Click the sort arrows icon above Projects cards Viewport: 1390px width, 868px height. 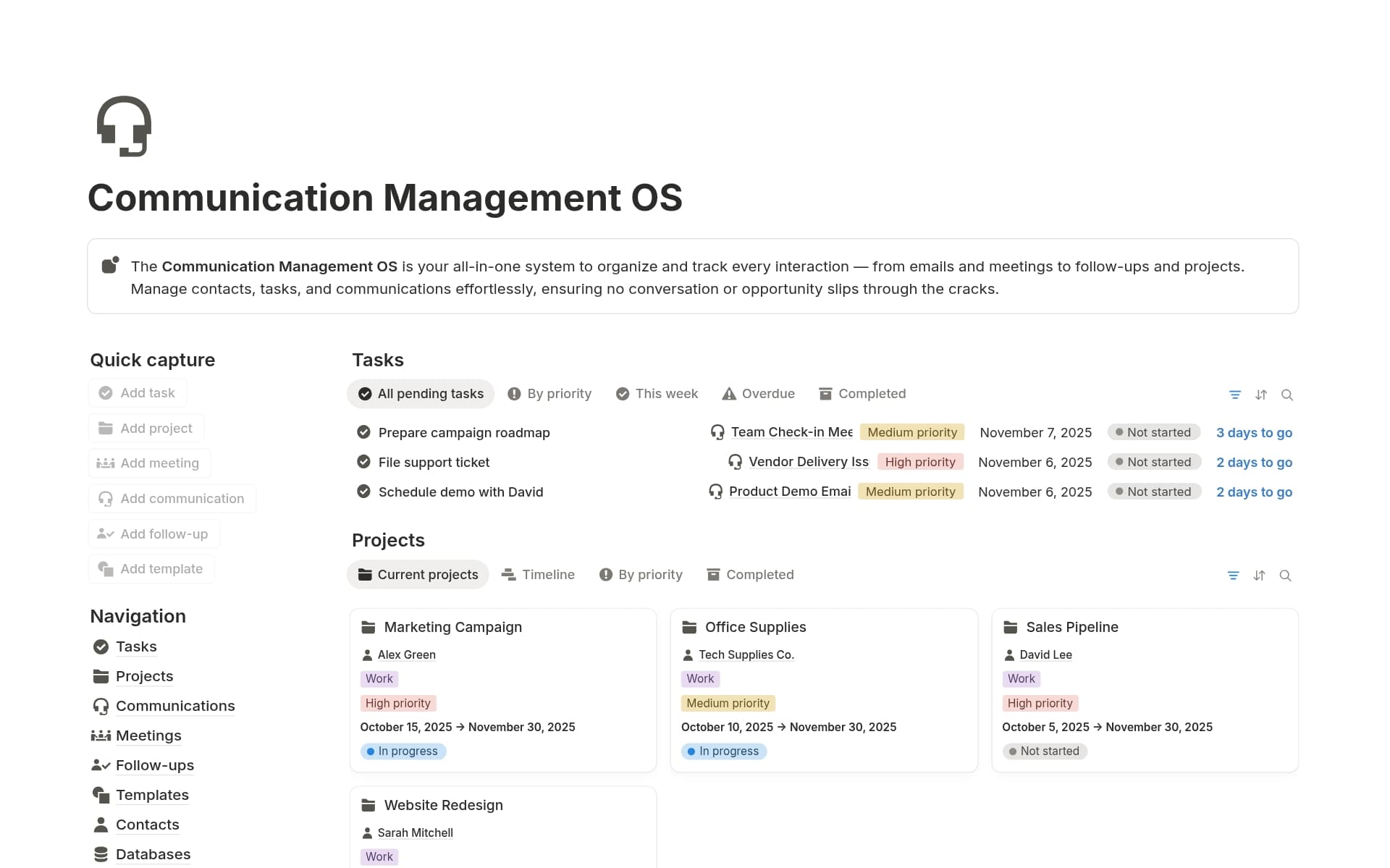[x=1259, y=576]
